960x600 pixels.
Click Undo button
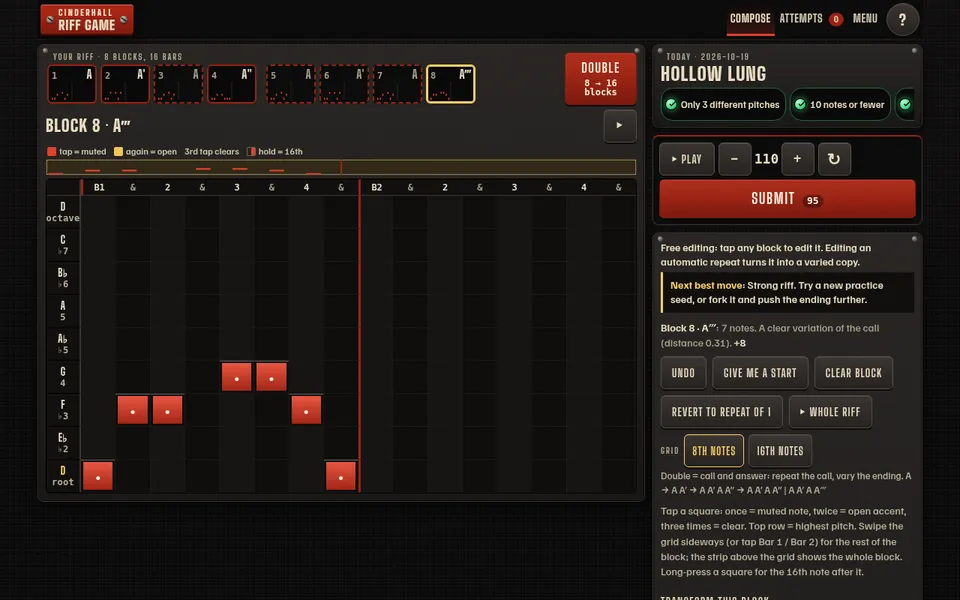pos(683,373)
